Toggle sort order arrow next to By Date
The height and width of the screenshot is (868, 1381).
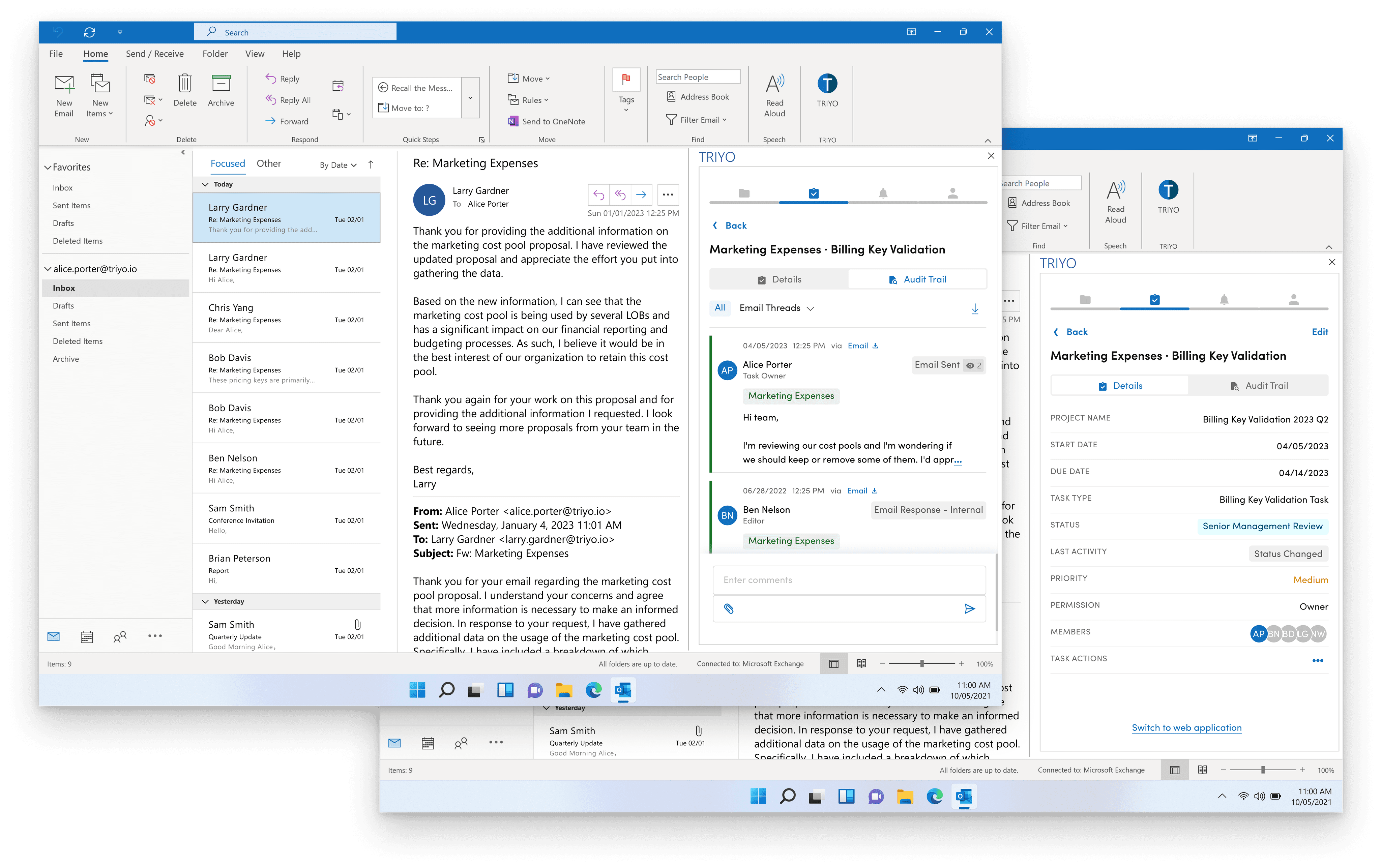371,164
